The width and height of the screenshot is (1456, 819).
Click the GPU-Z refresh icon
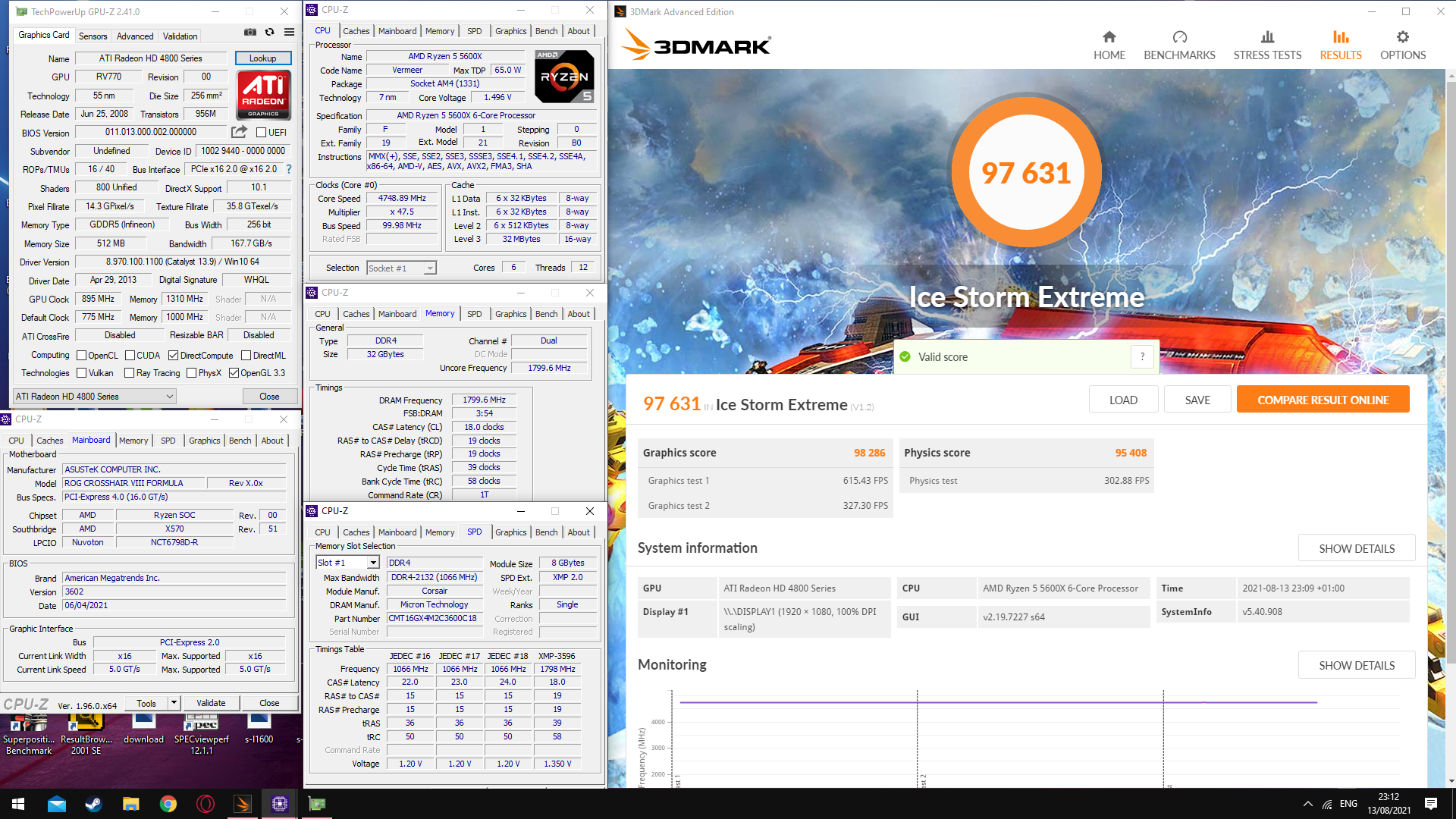point(269,32)
